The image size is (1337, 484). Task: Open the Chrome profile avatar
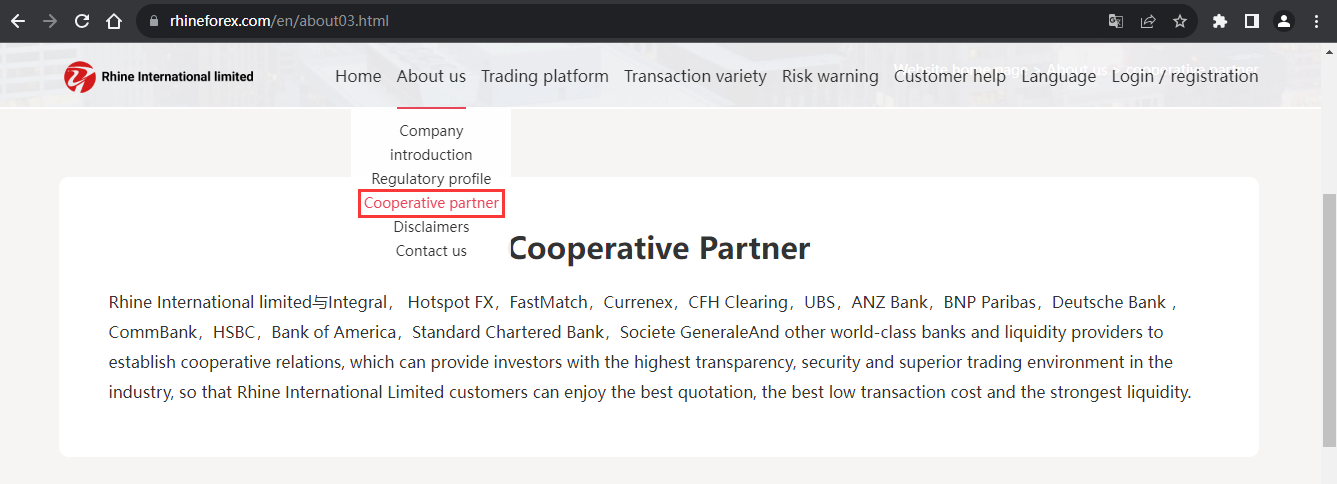point(1284,21)
